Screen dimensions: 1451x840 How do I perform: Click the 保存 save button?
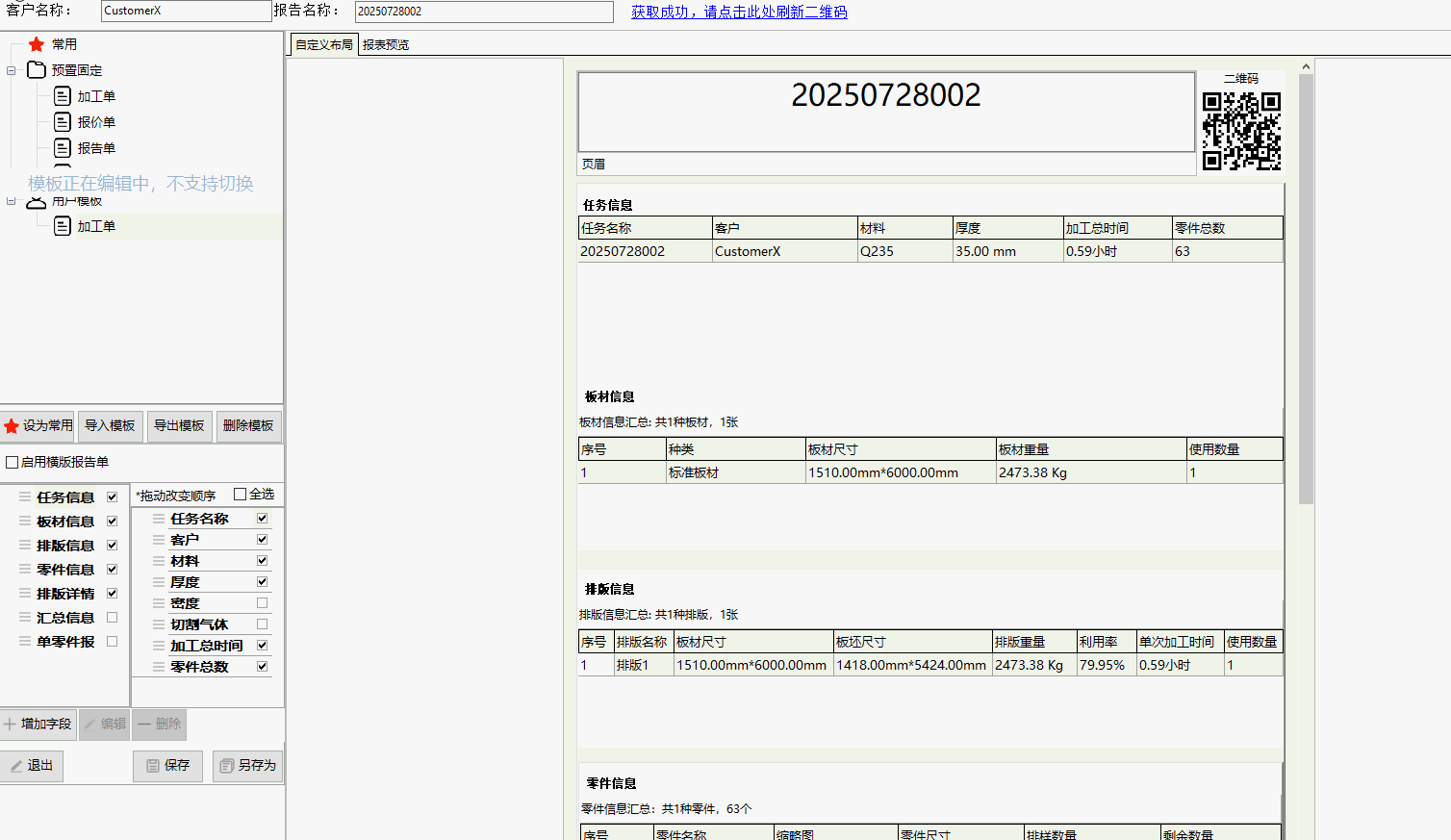[167, 766]
